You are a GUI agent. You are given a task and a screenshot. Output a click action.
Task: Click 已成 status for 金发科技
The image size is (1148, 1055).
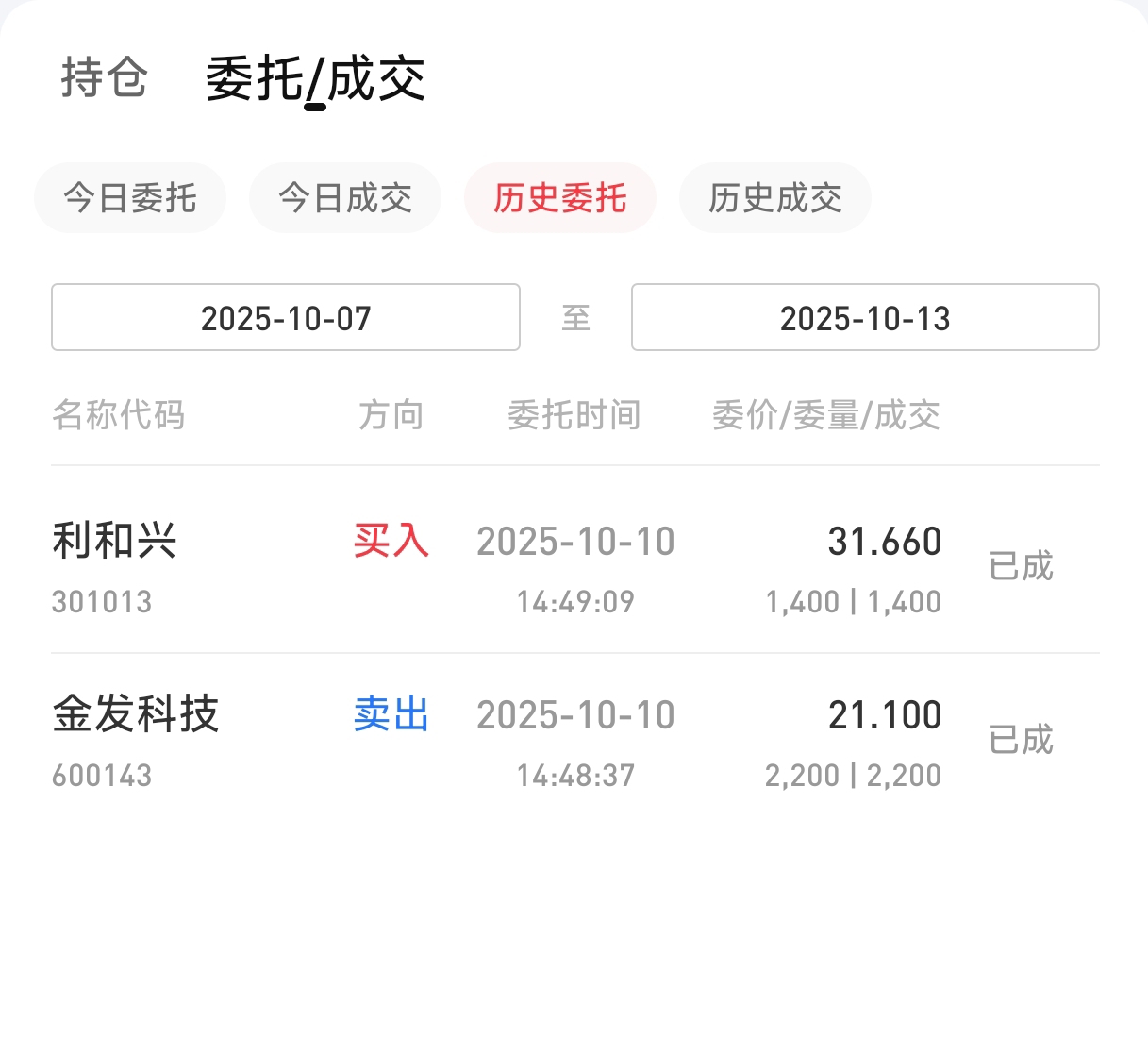coord(1021,740)
